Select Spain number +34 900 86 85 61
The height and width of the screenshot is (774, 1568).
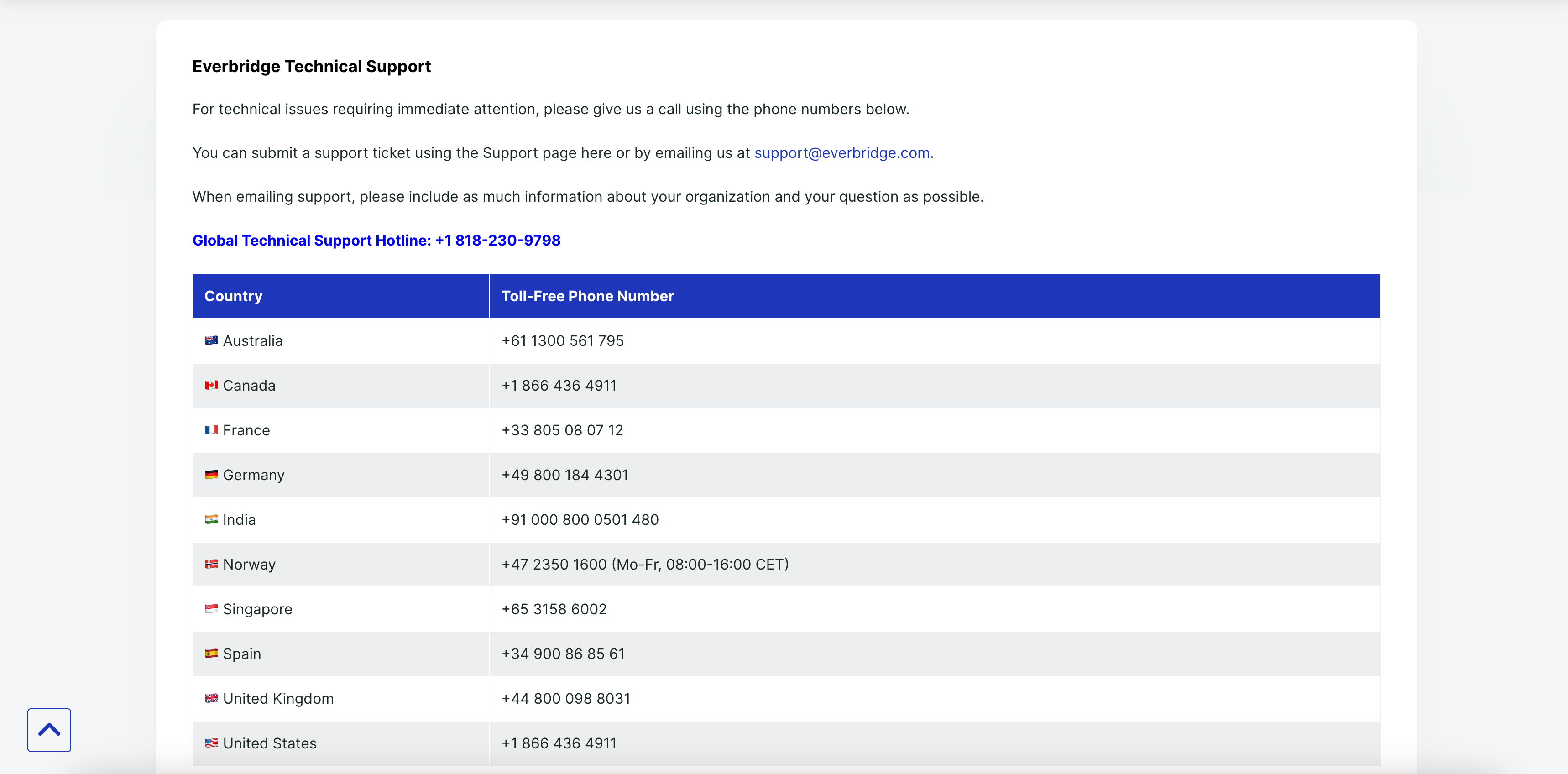point(563,654)
